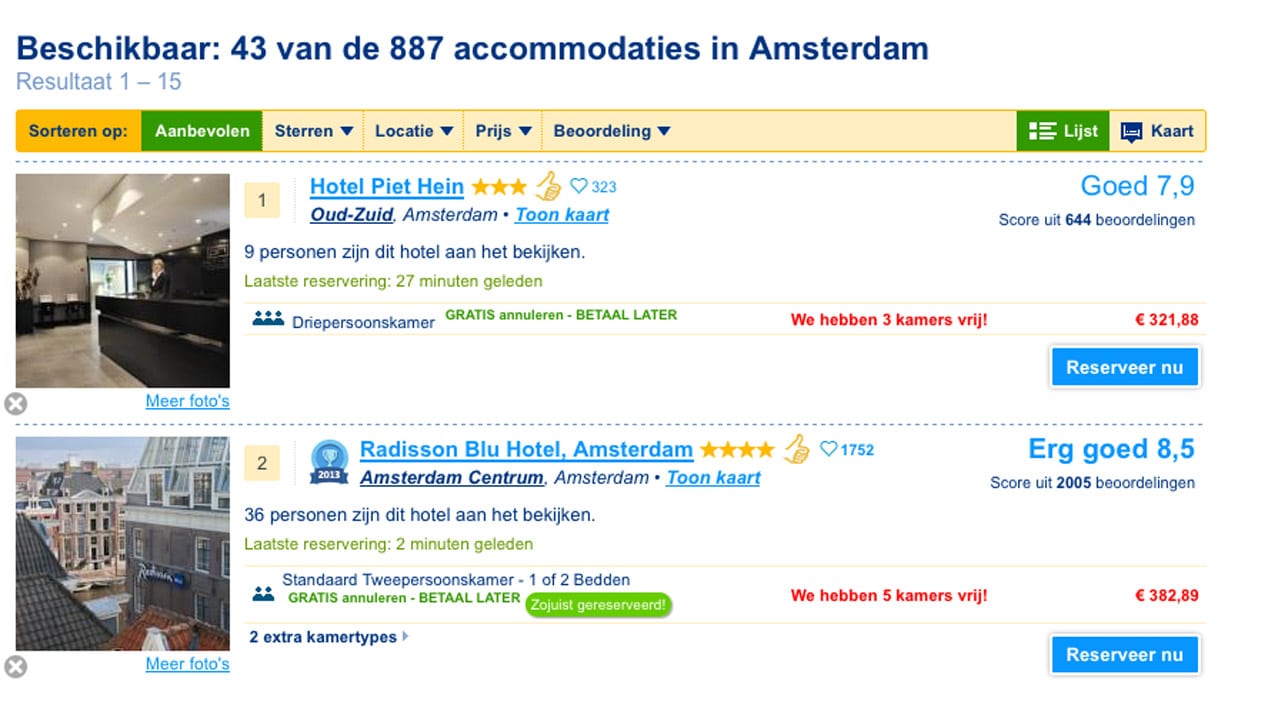Viewport: 1268px width, 720px height.
Task: Dismiss Hotel Piet Hein with the grey X icon
Action: click(x=15, y=403)
